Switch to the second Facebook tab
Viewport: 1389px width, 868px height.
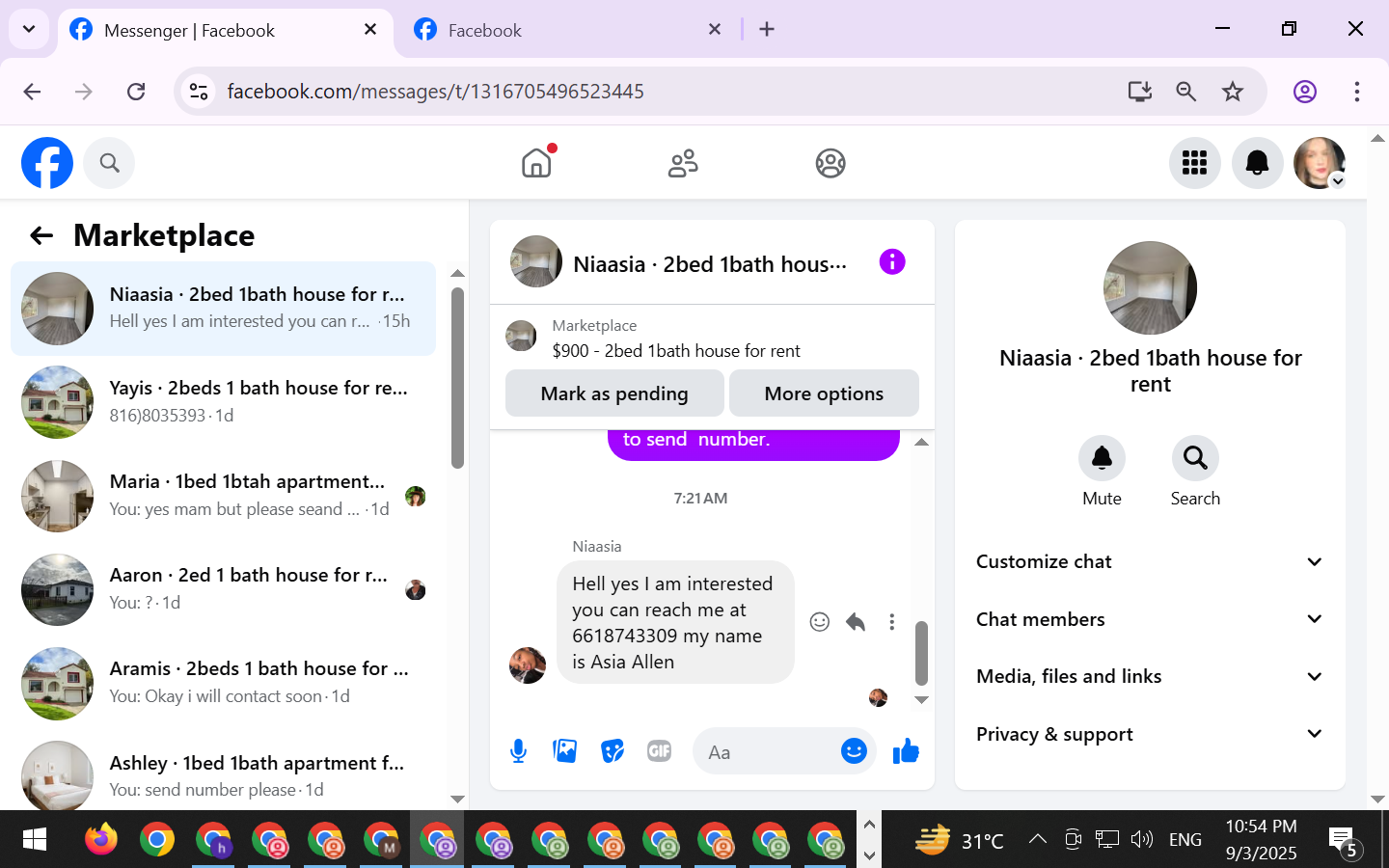click(x=567, y=30)
